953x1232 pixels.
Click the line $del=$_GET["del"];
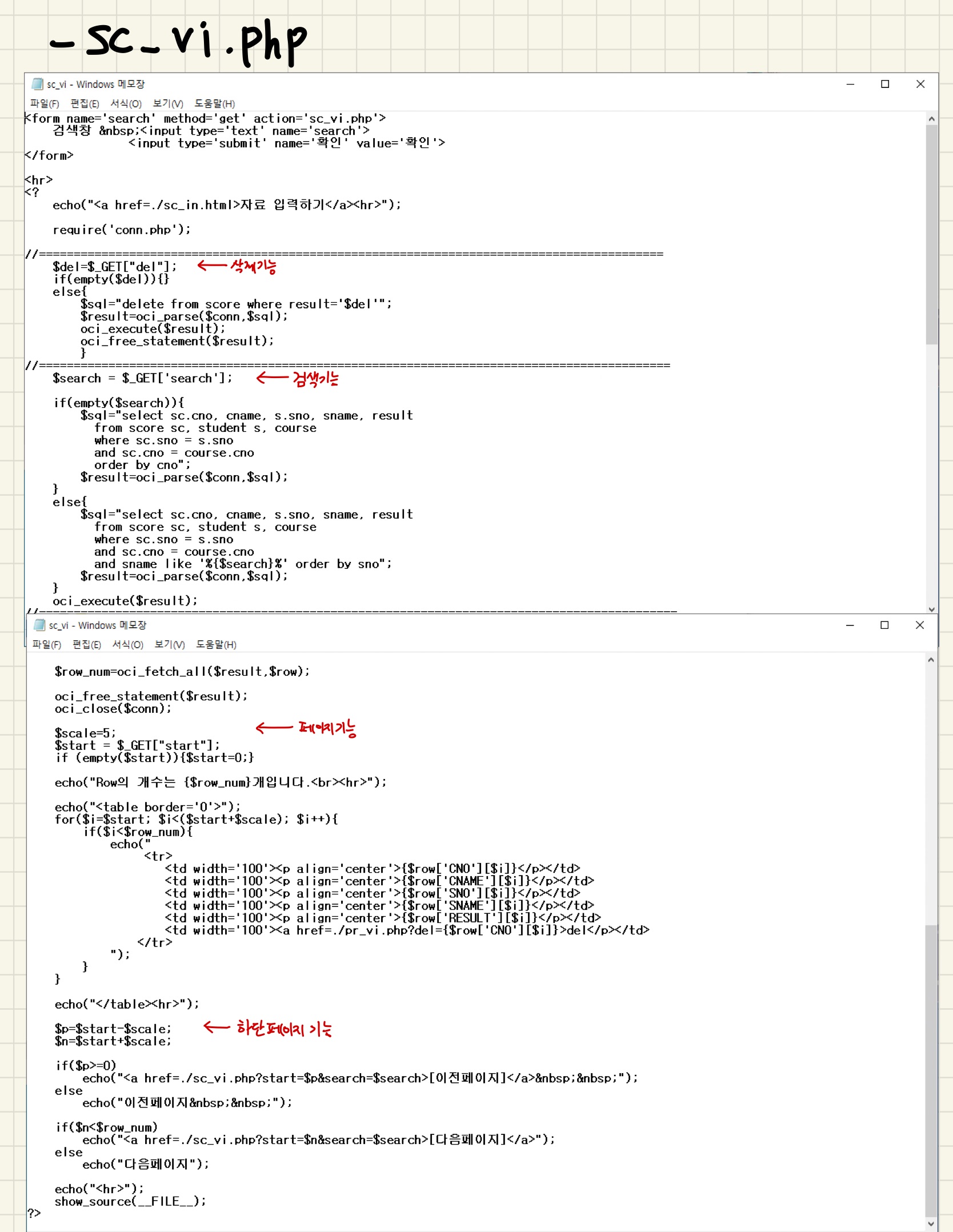click(115, 267)
